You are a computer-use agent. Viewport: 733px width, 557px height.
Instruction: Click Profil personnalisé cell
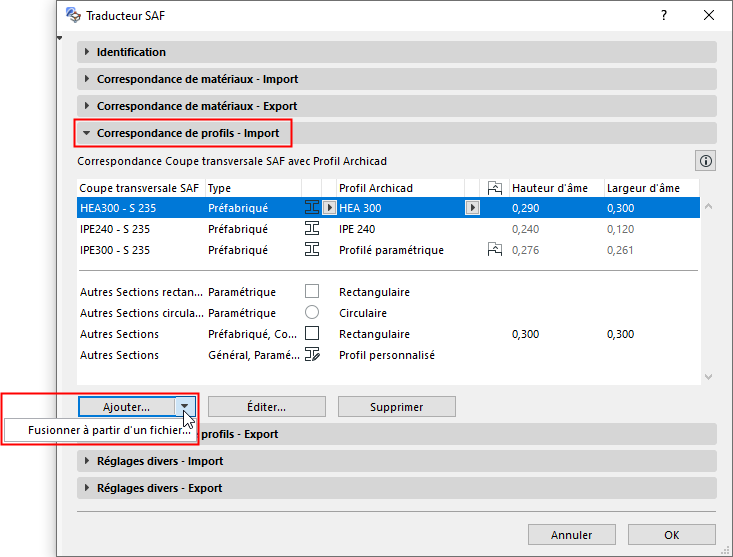[x=387, y=355]
